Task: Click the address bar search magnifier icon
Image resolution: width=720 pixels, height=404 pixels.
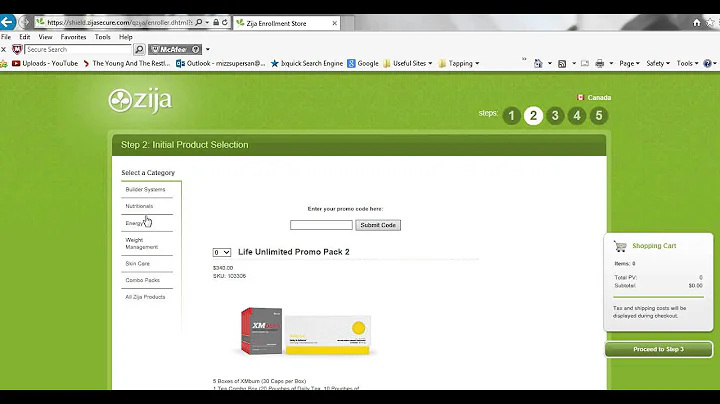Action: coord(198,22)
